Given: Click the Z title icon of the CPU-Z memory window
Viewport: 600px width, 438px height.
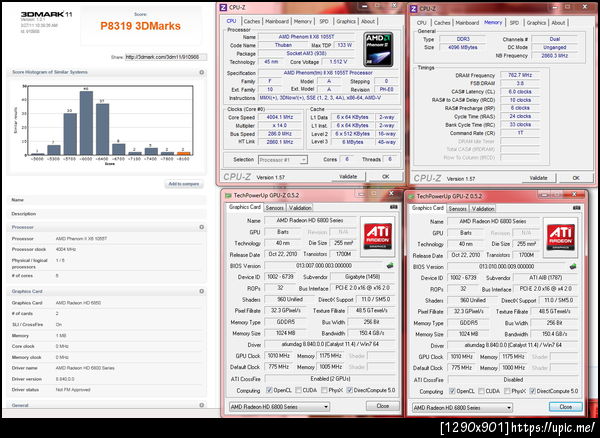Looking at the screenshot, I should coord(414,8).
